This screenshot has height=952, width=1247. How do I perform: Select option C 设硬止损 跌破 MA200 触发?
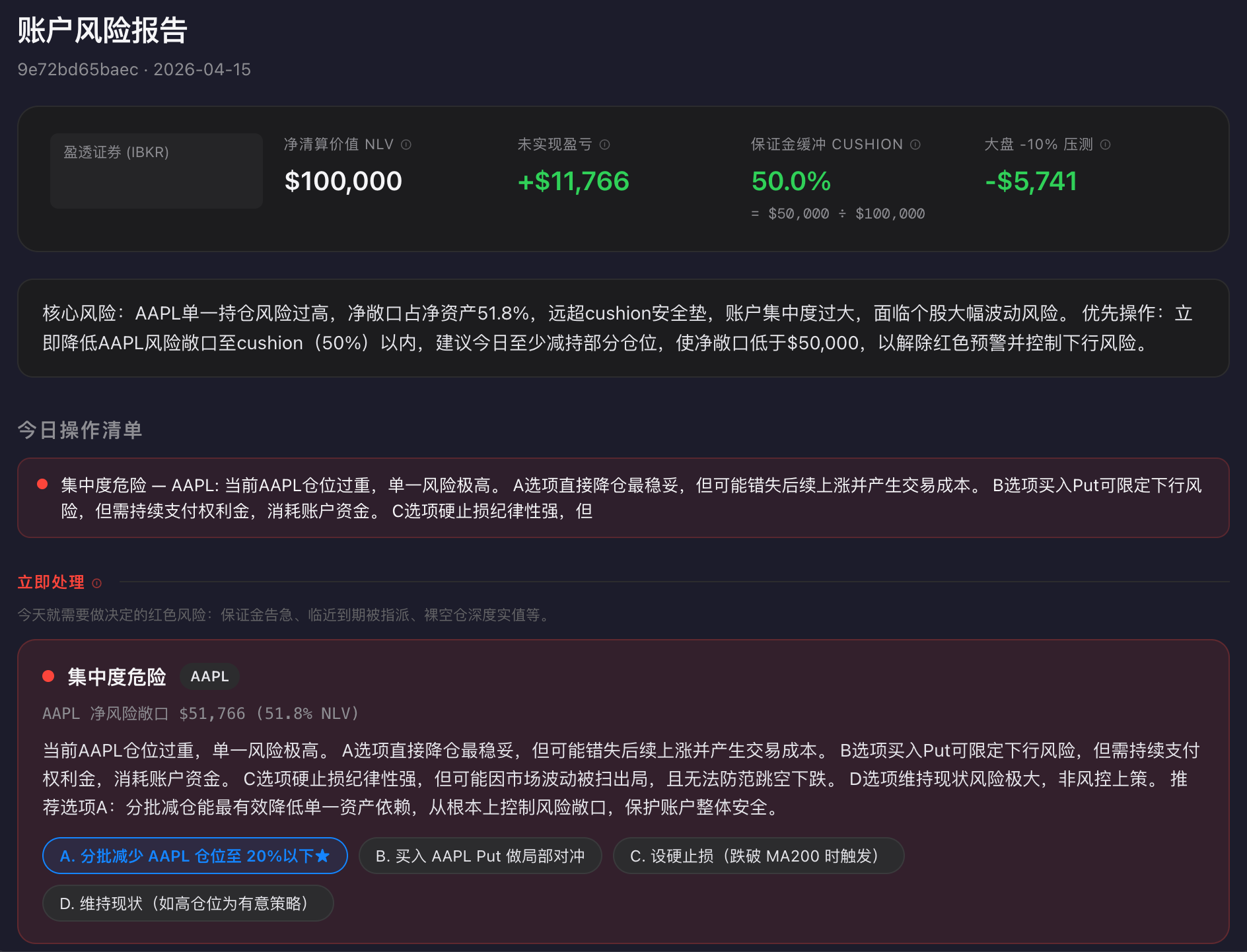point(758,855)
